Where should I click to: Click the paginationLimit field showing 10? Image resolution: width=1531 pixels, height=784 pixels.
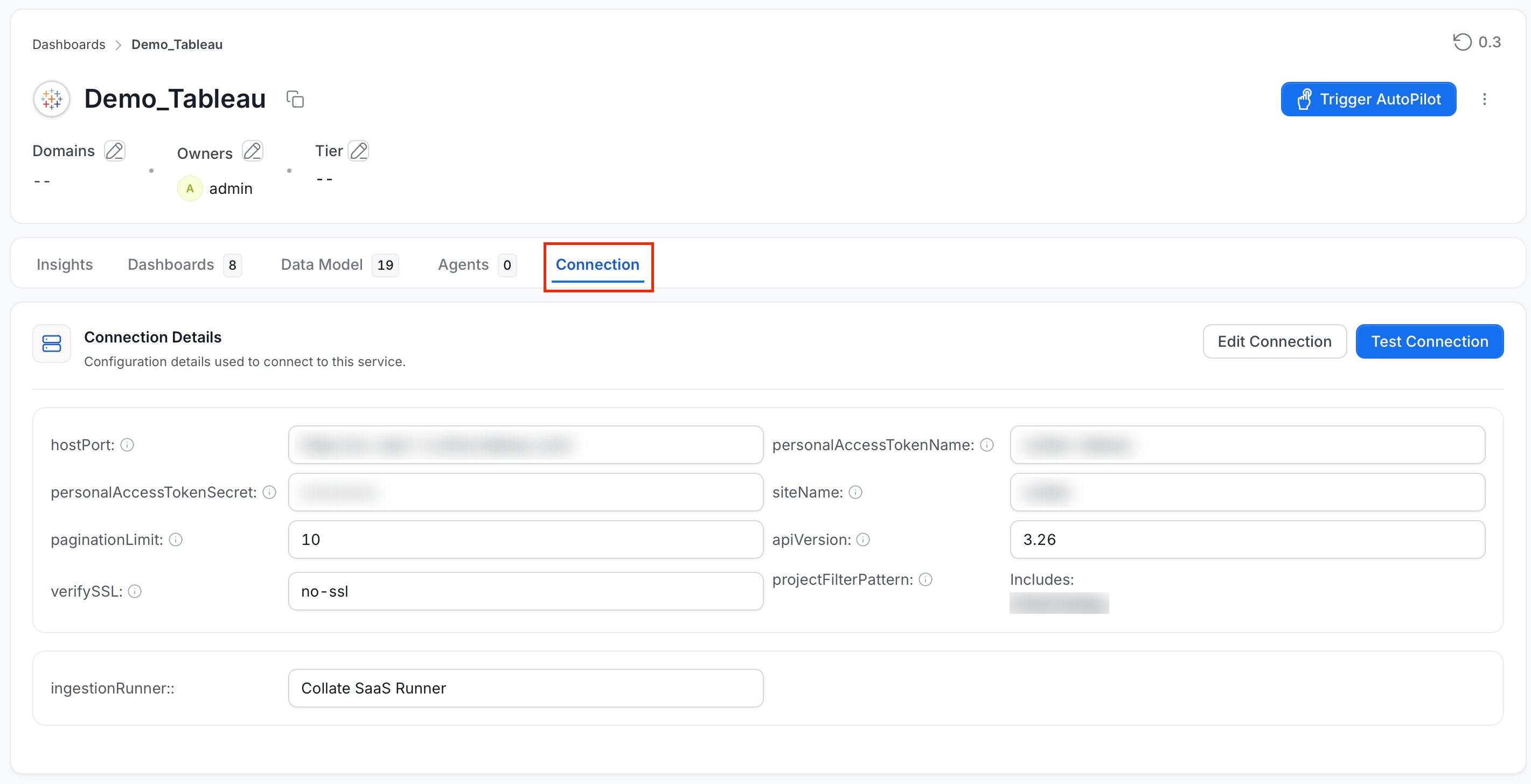pyautogui.click(x=525, y=540)
